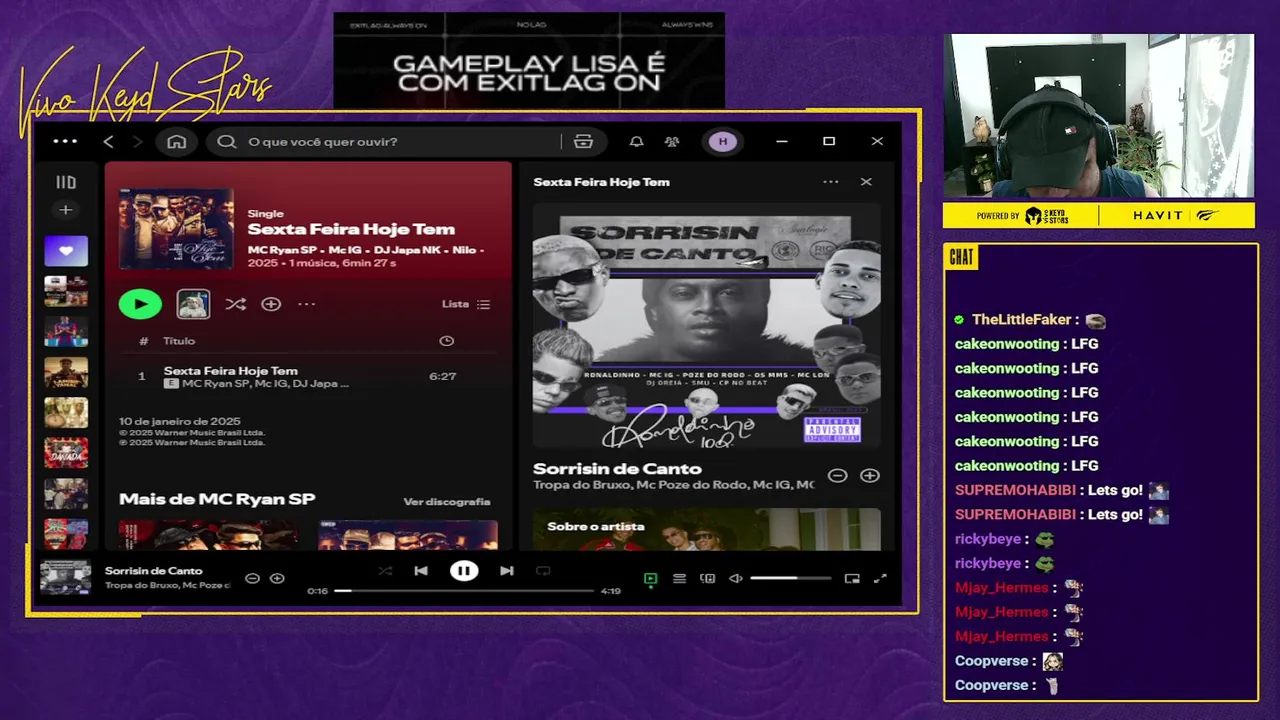Click plus icon in bottom player bar

[x=278, y=578]
